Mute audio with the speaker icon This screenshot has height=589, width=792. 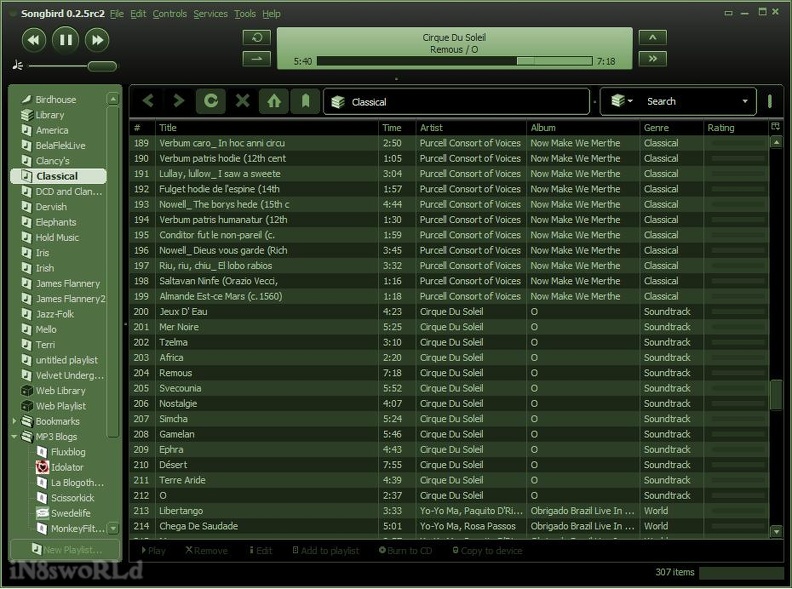pyautogui.click(x=18, y=65)
